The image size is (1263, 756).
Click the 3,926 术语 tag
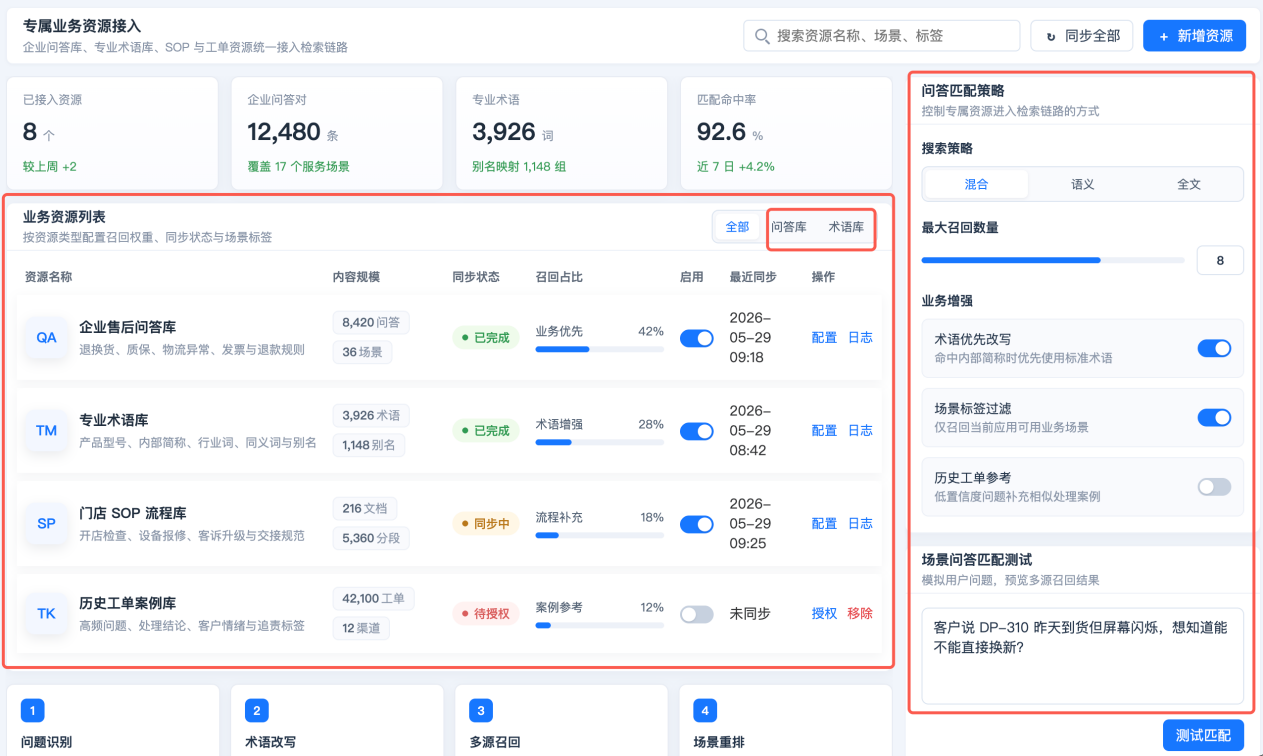tap(371, 415)
